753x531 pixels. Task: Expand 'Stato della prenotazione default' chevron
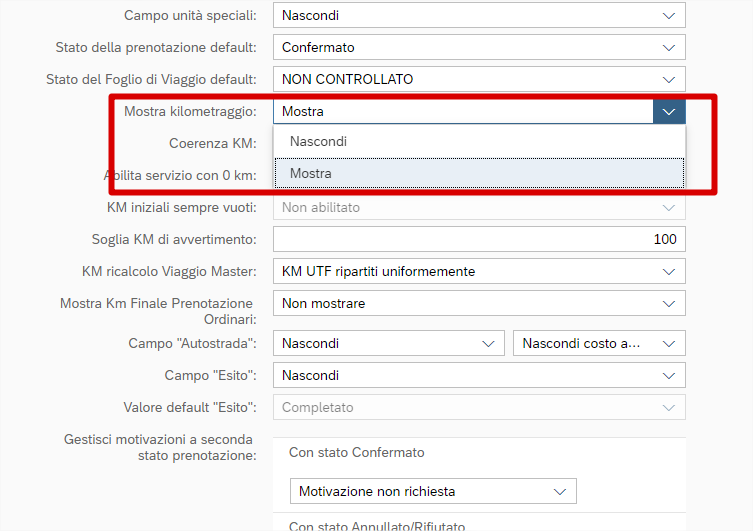[669, 47]
